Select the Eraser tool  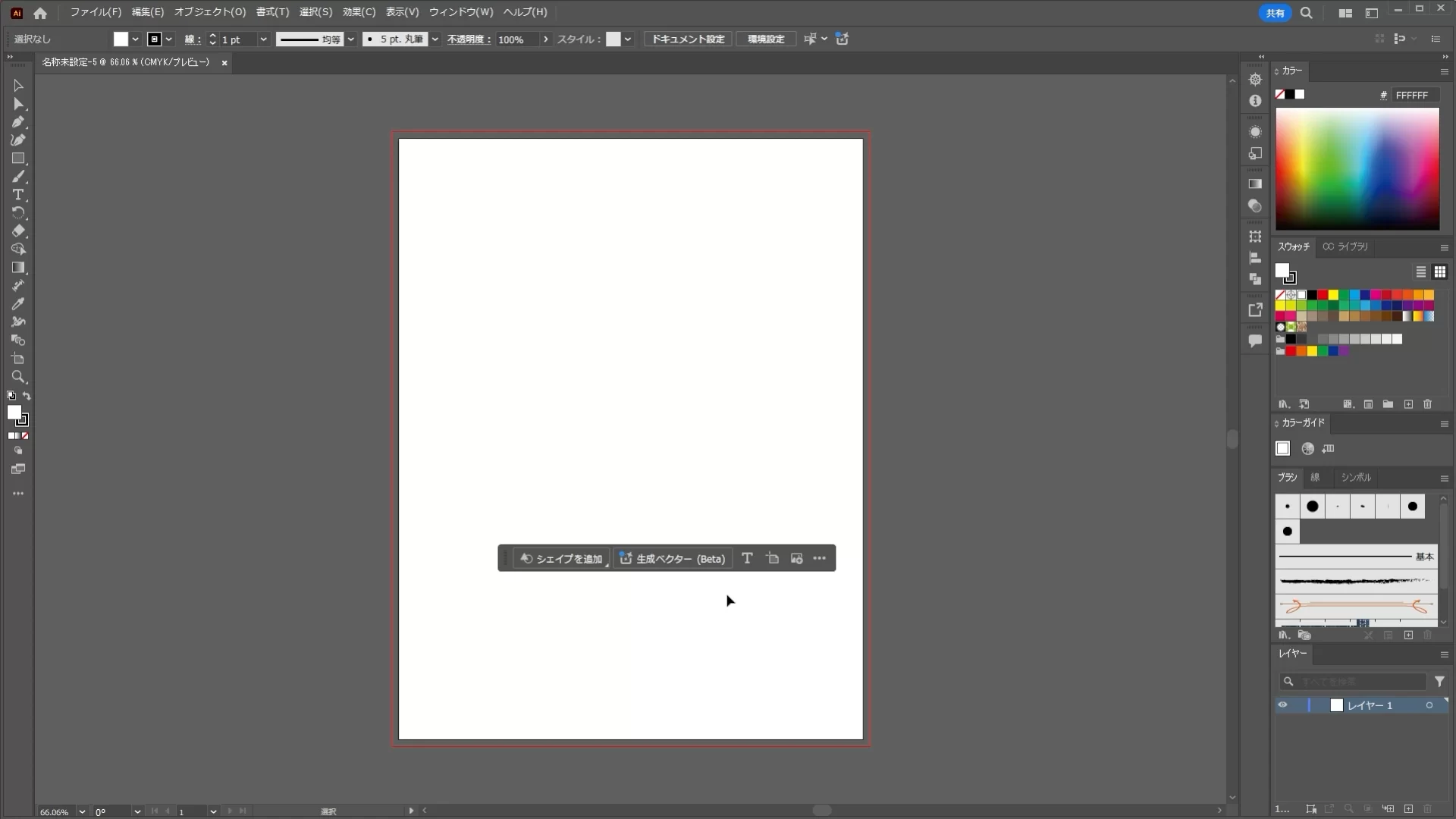click(x=18, y=231)
